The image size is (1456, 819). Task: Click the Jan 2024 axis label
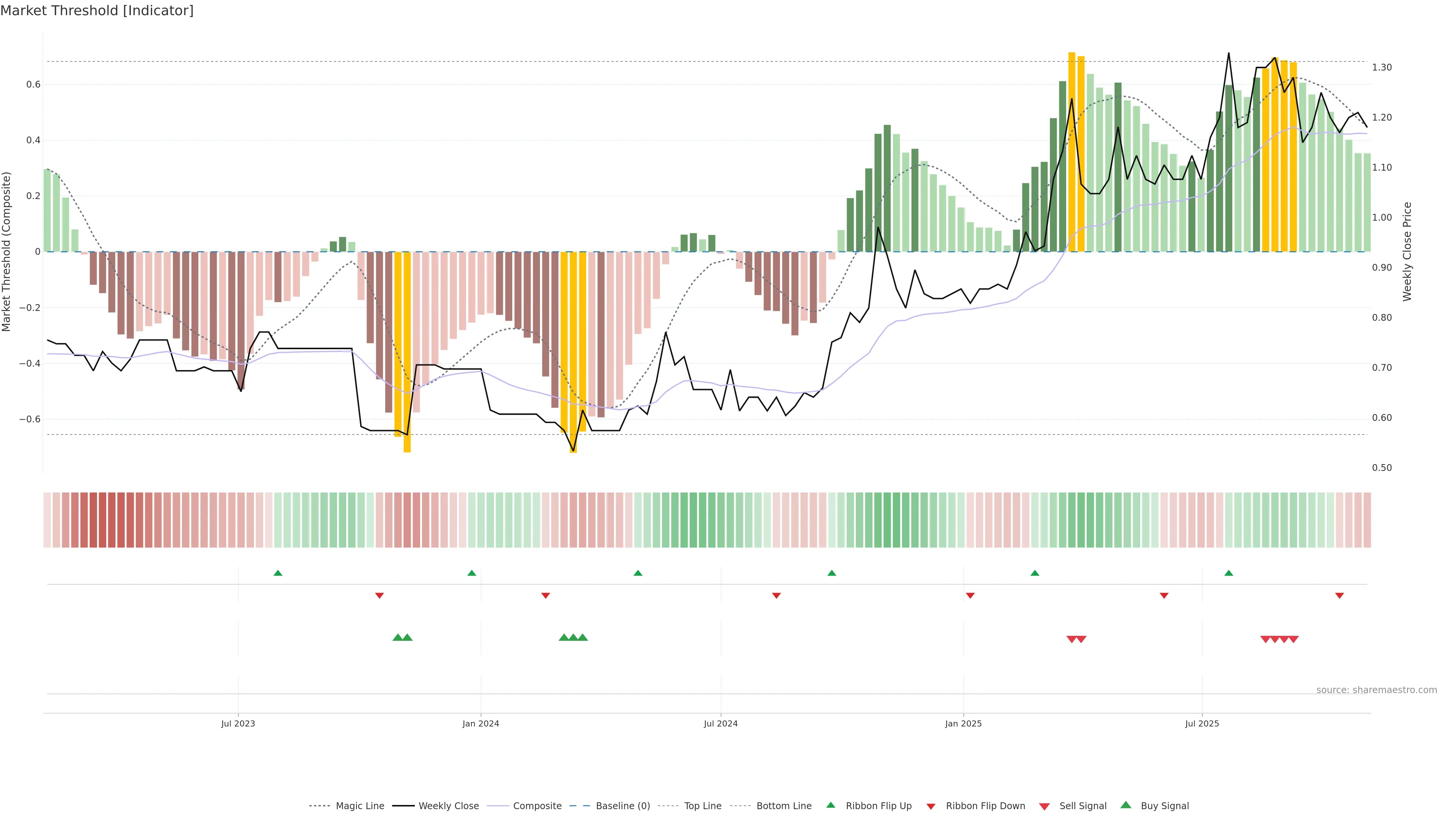480,723
